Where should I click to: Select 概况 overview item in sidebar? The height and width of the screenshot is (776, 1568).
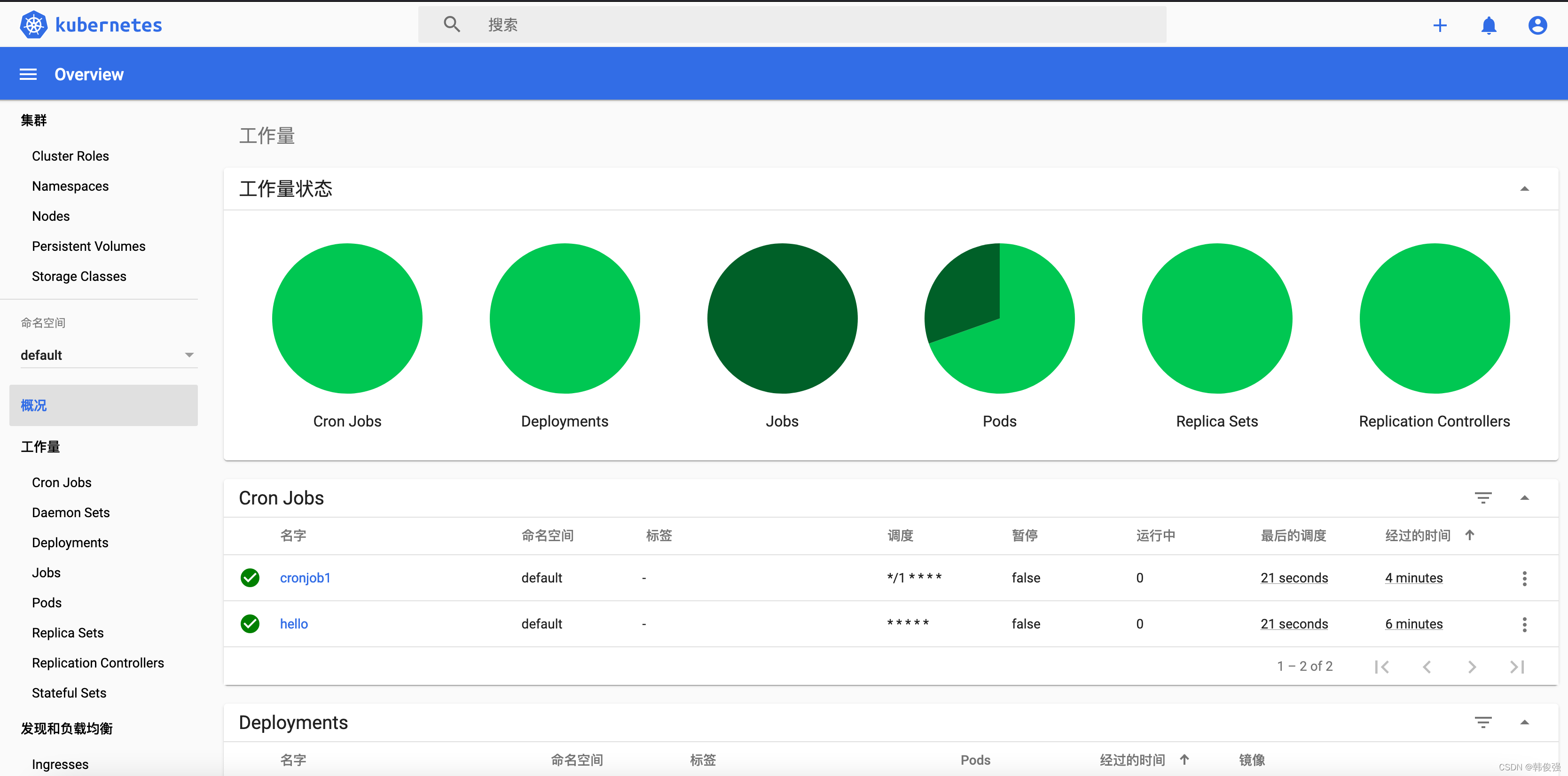(103, 406)
